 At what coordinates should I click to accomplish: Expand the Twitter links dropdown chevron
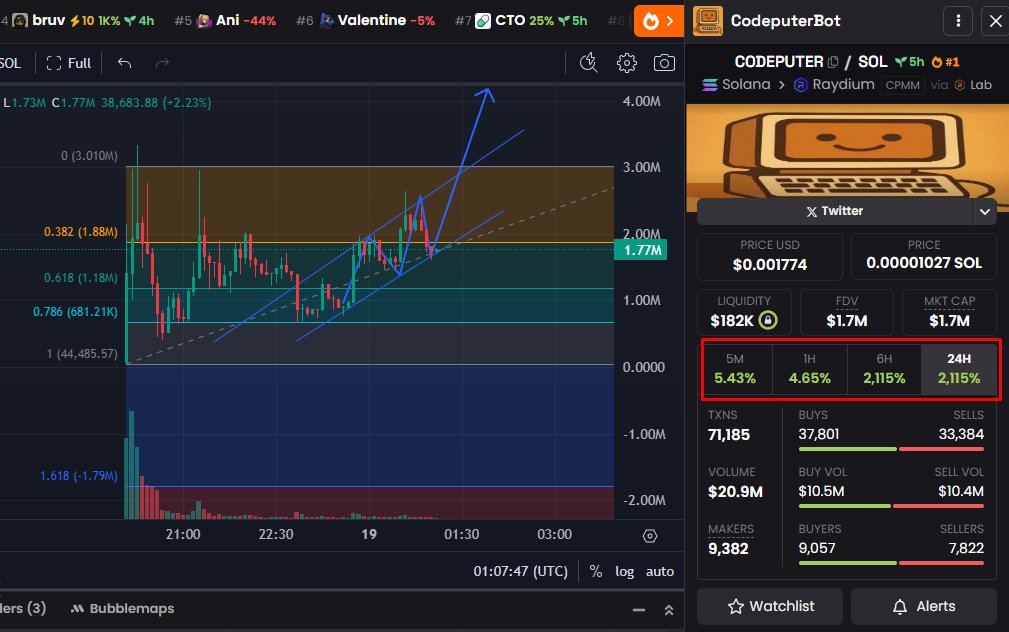pyautogui.click(x=985, y=211)
